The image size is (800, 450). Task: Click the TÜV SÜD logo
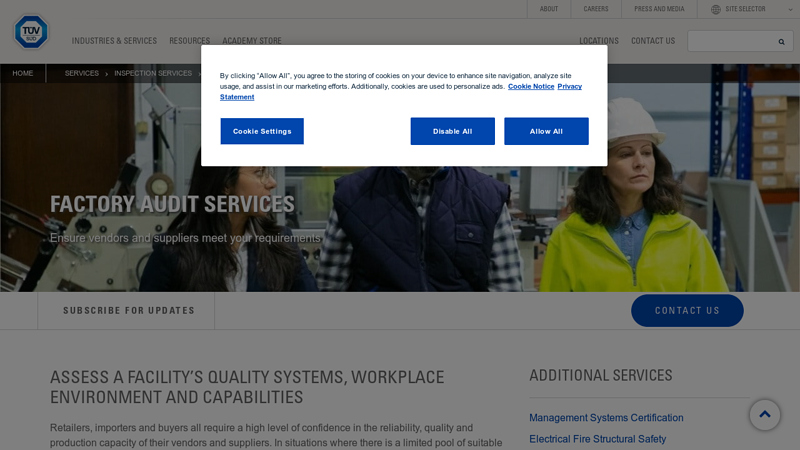(x=31, y=32)
